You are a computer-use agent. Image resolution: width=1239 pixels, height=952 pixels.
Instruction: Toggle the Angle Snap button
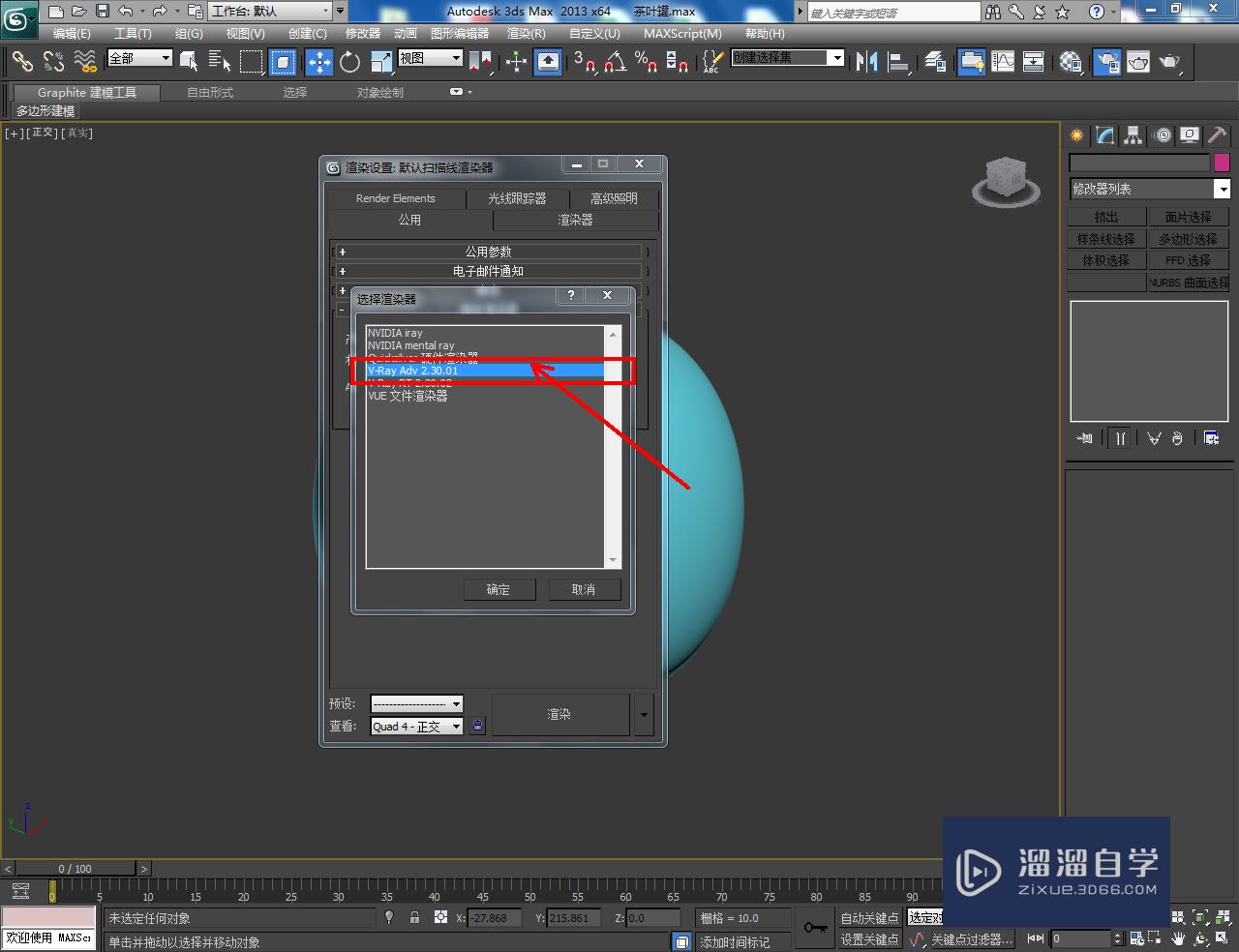615,62
